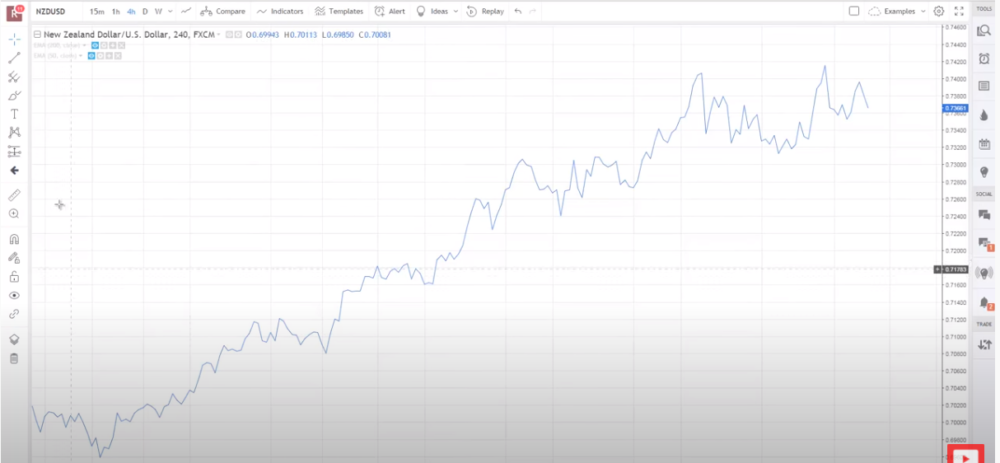This screenshot has height=463, width=1000.
Task: Click the red YouTube play button
Action: pyautogui.click(x=965, y=456)
